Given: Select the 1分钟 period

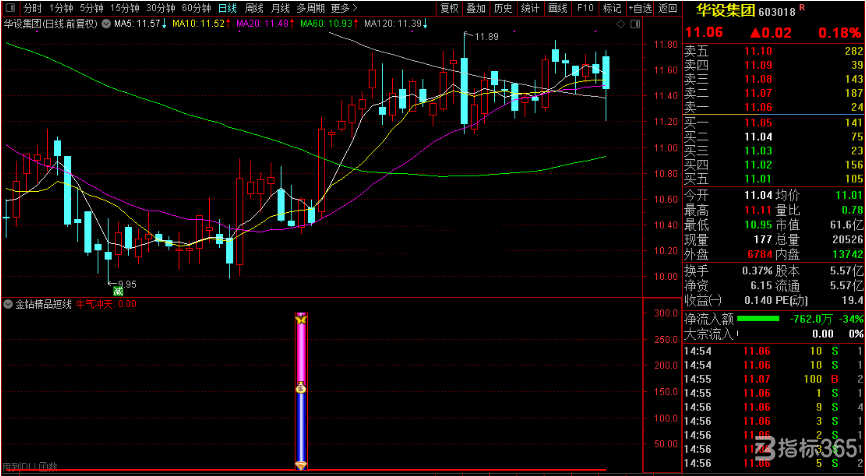Looking at the screenshot, I should 60,8.
